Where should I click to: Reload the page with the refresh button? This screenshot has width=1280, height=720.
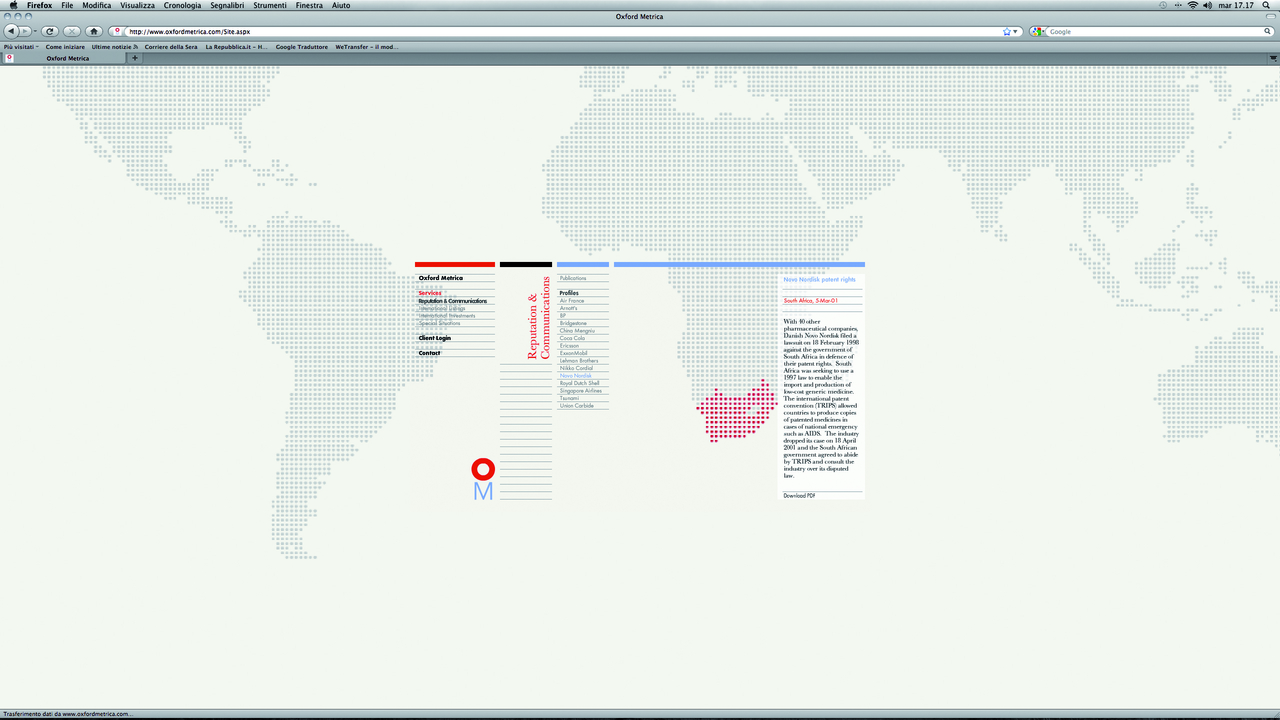[50, 31]
